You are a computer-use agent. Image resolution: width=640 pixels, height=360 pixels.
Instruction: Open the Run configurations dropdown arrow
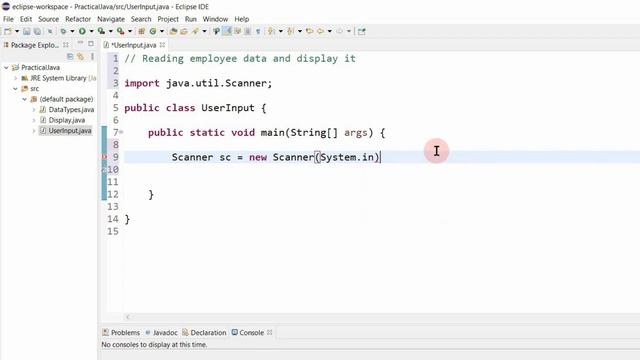tap(91, 31)
